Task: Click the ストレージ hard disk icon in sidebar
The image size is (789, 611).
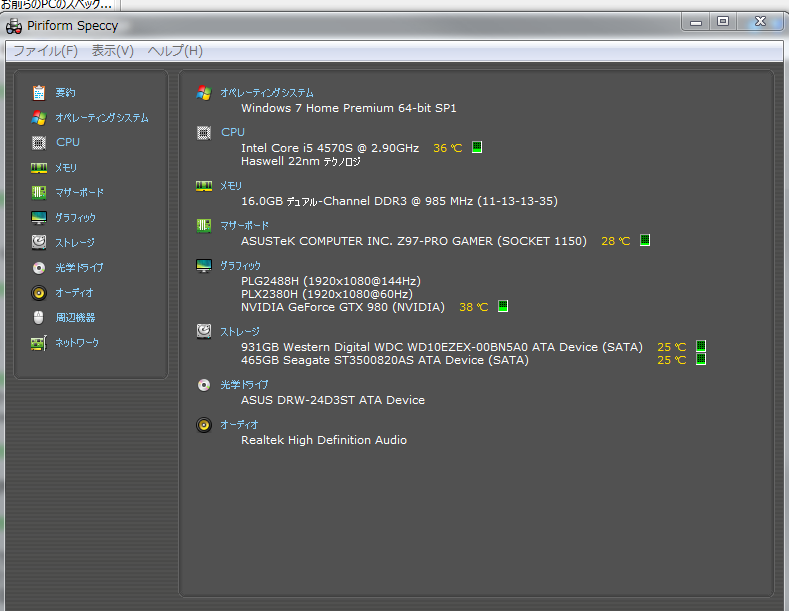Action: [39, 242]
